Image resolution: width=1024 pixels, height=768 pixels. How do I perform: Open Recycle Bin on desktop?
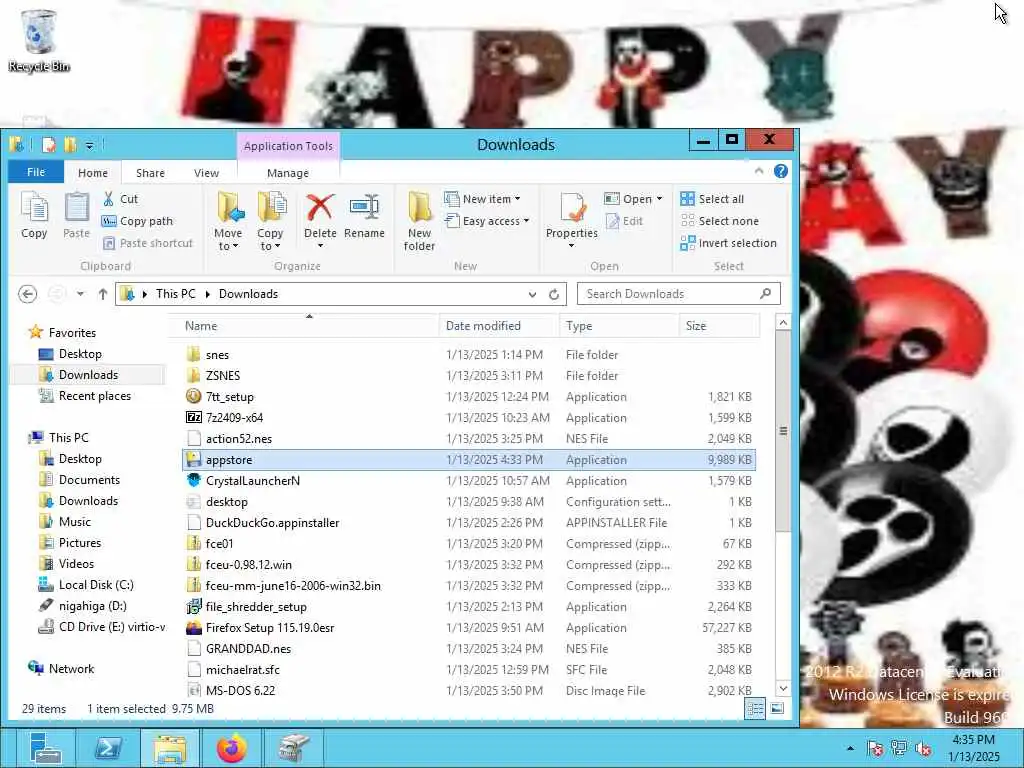(x=39, y=40)
